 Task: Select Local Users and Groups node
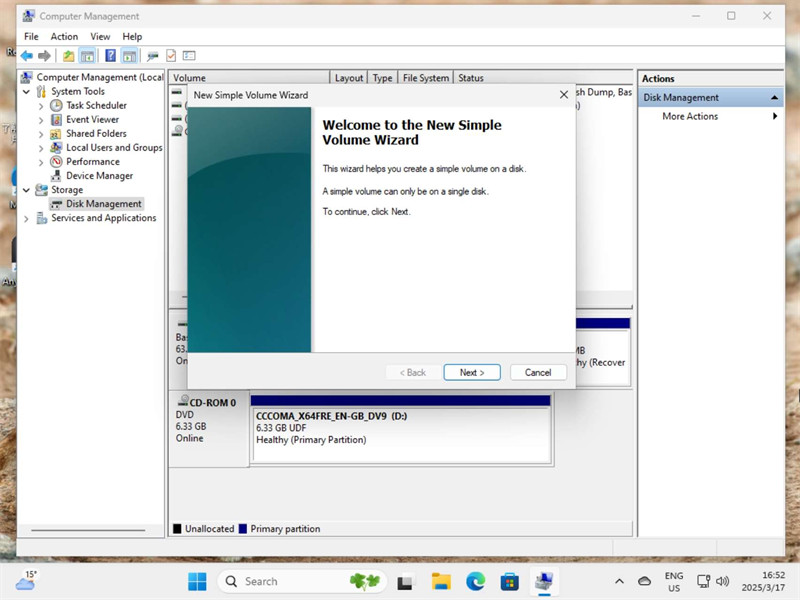pyautogui.click(x=114, y=147)
